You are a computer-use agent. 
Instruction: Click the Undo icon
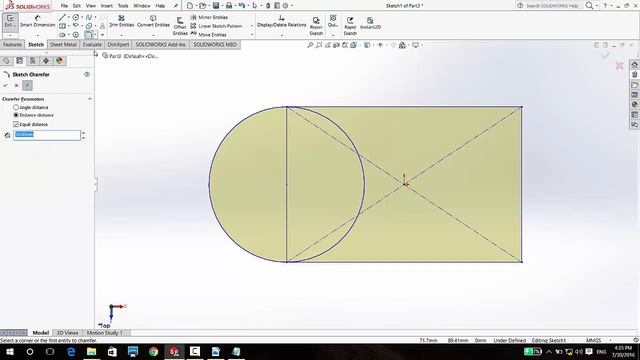click(242, 6)
